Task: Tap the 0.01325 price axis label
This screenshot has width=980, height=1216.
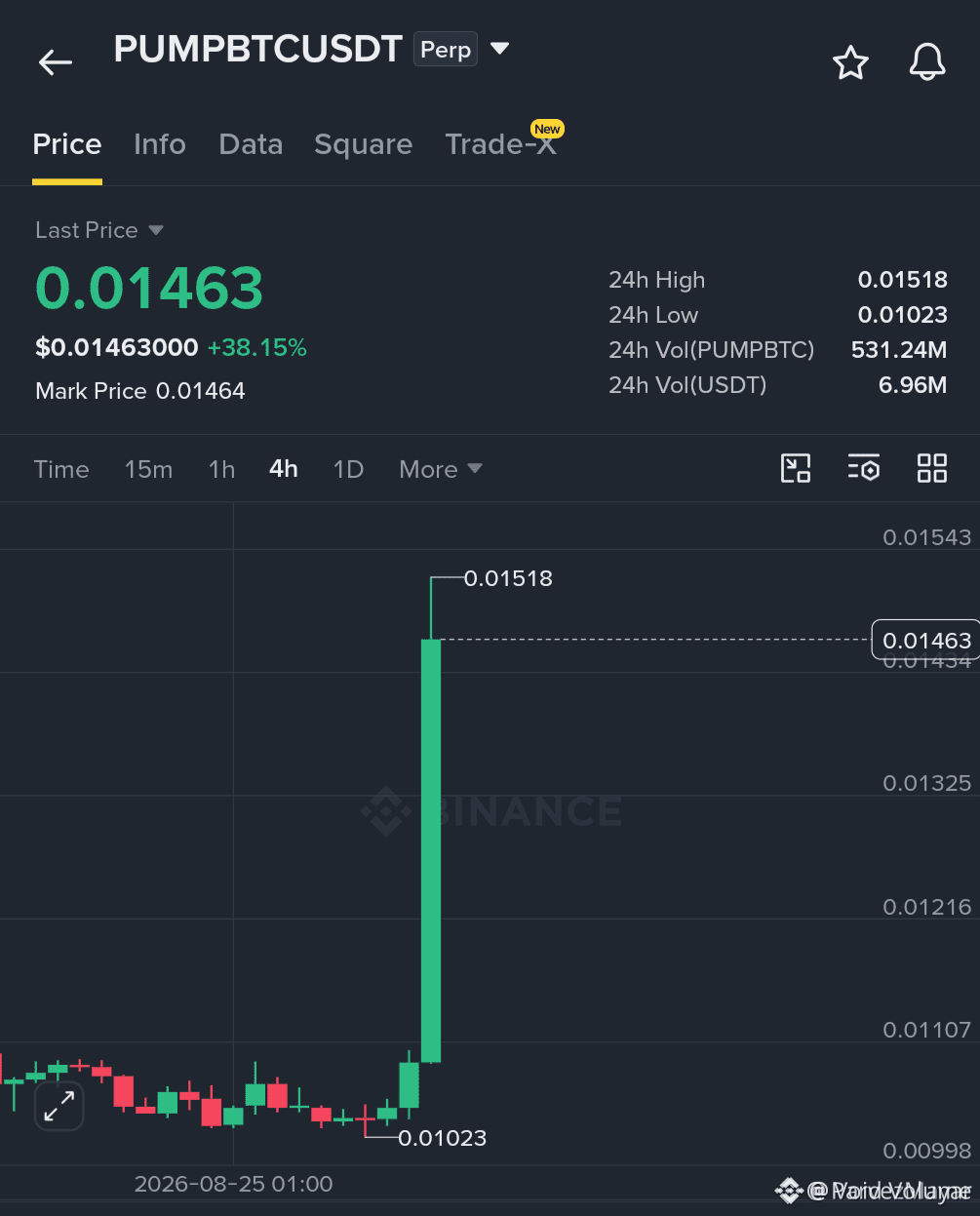Action: click(x=926, y=783)
